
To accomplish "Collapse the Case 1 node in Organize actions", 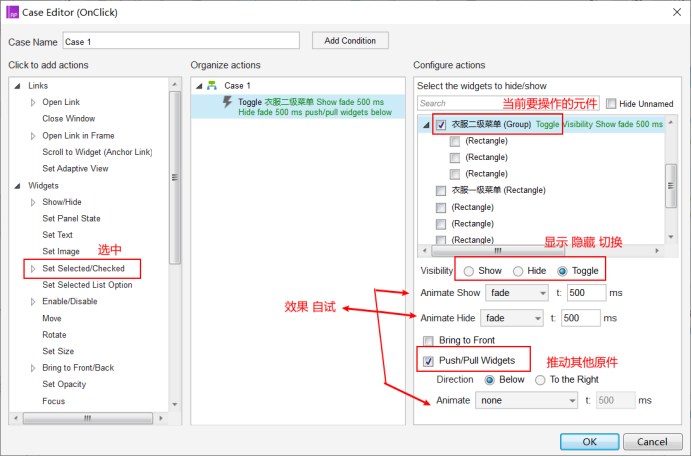I will (199, 86).
